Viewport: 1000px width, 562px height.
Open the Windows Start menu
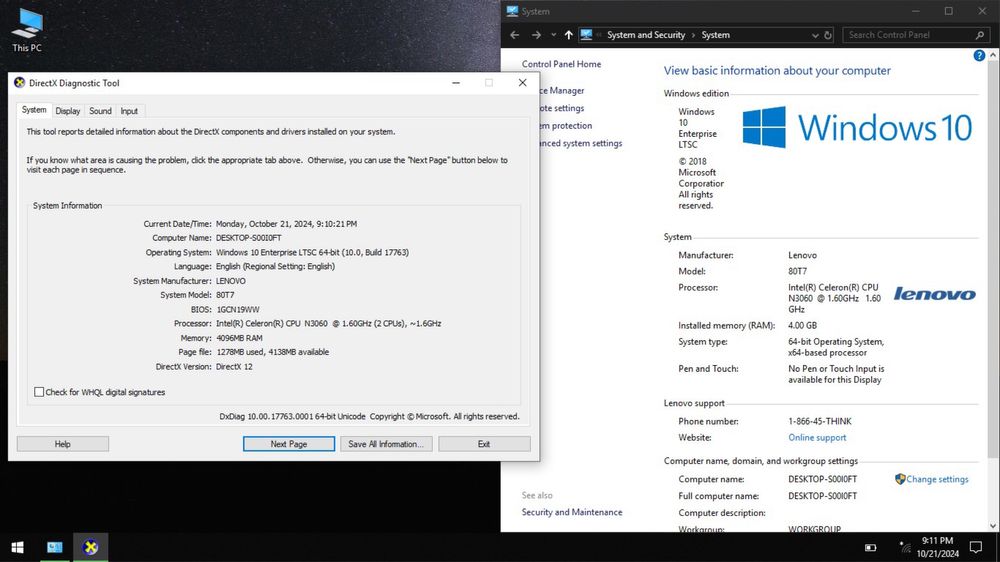pos(18,547)
